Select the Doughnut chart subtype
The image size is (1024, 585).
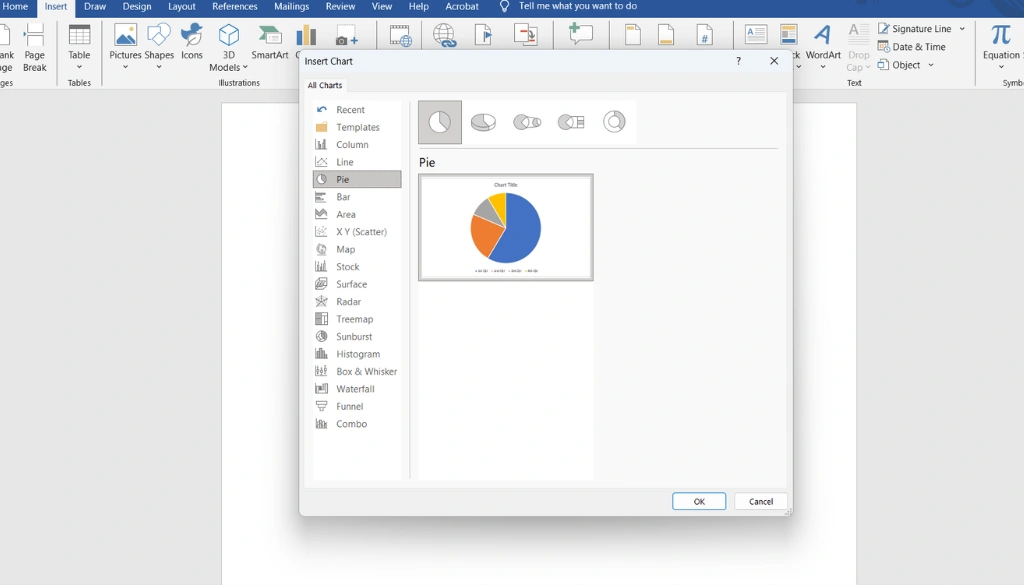[x=613, y=120]
